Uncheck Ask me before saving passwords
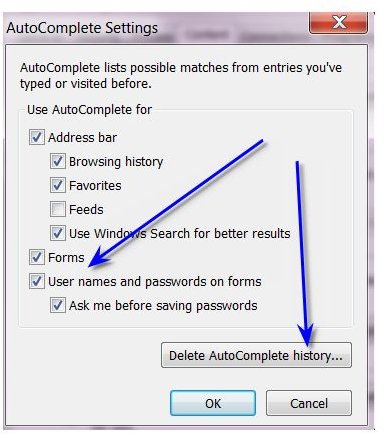Screen dimensions: 385x434 click(58, 305)
